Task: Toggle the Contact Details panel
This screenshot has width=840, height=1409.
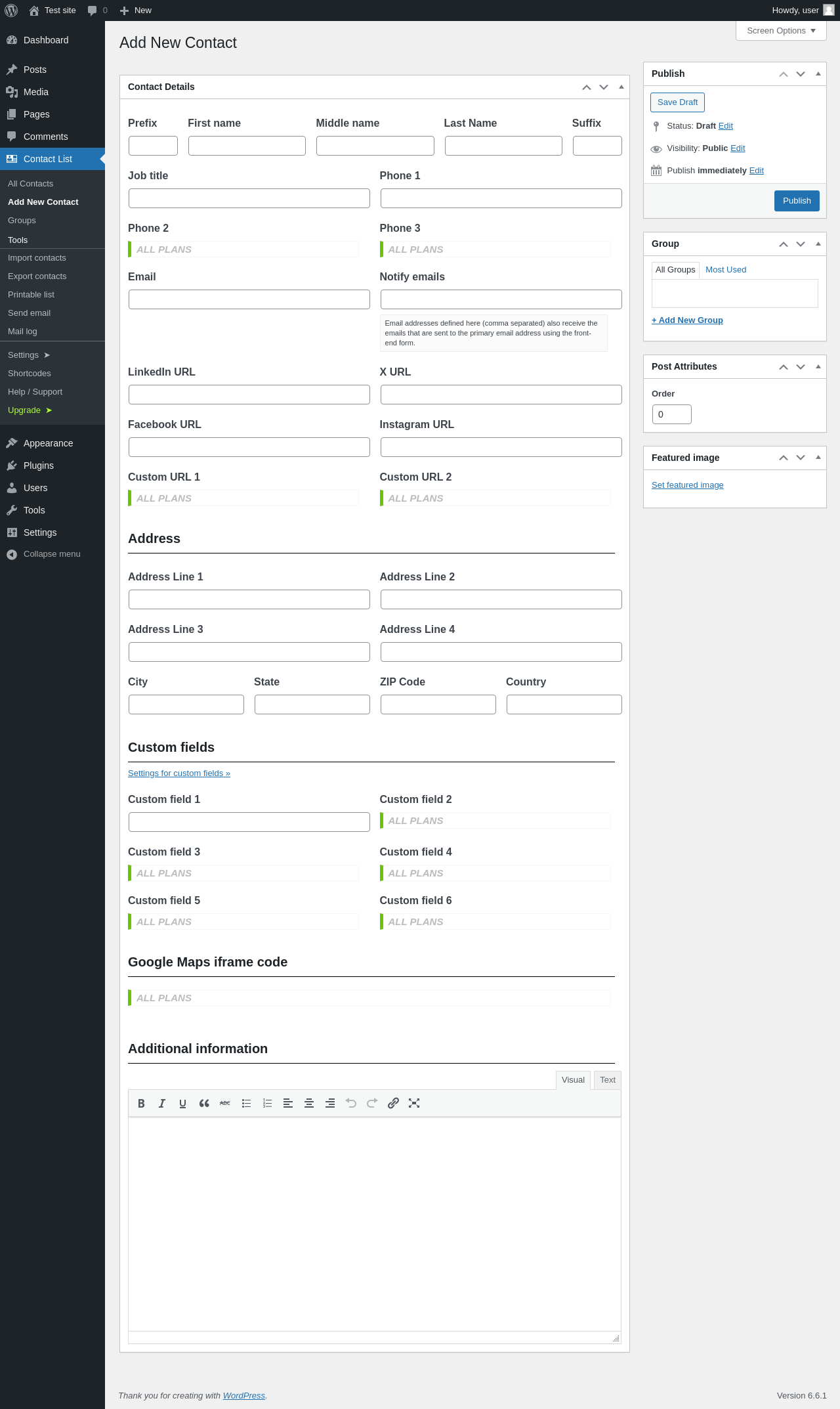Action: [621, 87]
